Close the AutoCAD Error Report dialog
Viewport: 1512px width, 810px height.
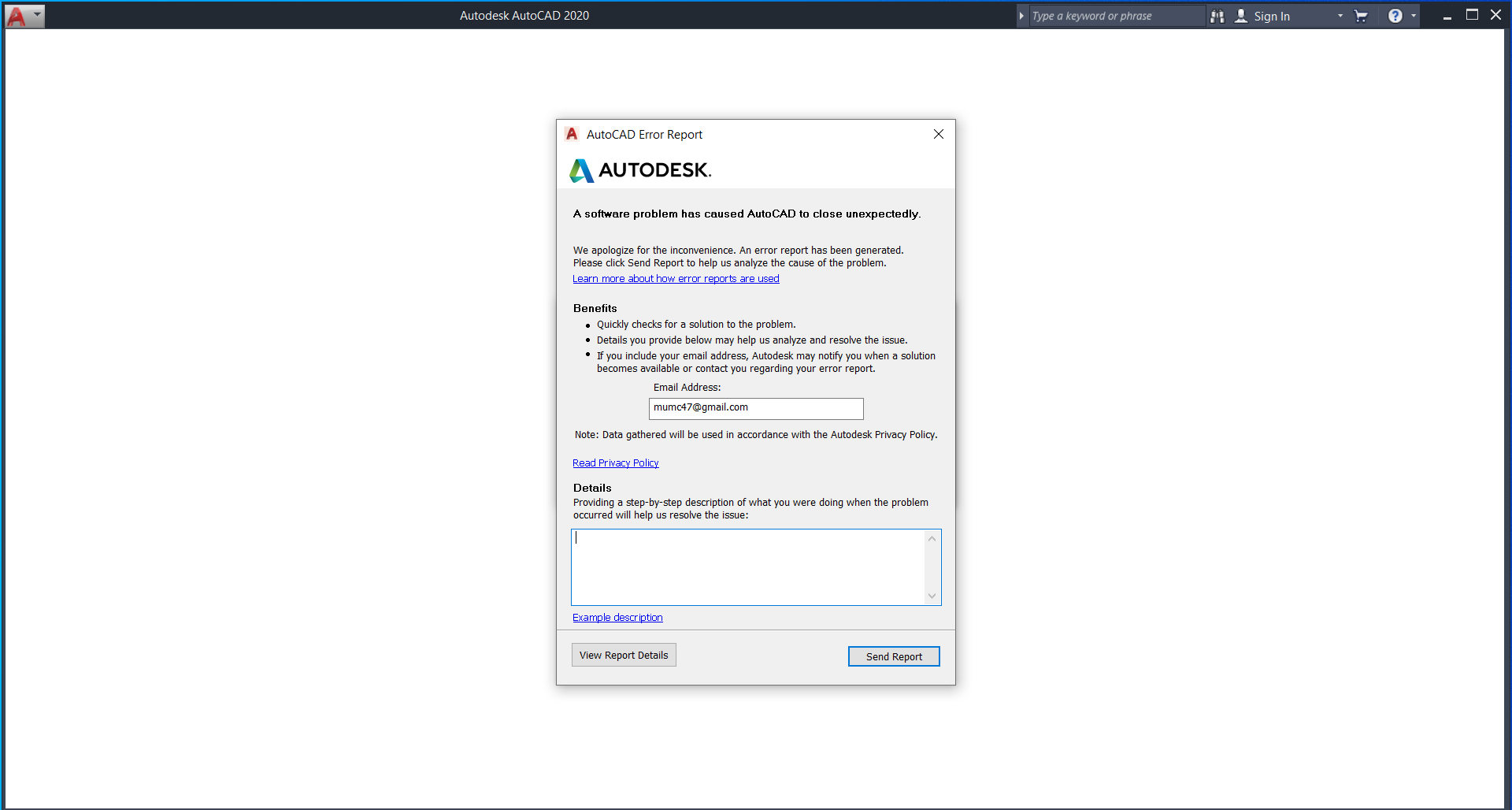[939, 134]
